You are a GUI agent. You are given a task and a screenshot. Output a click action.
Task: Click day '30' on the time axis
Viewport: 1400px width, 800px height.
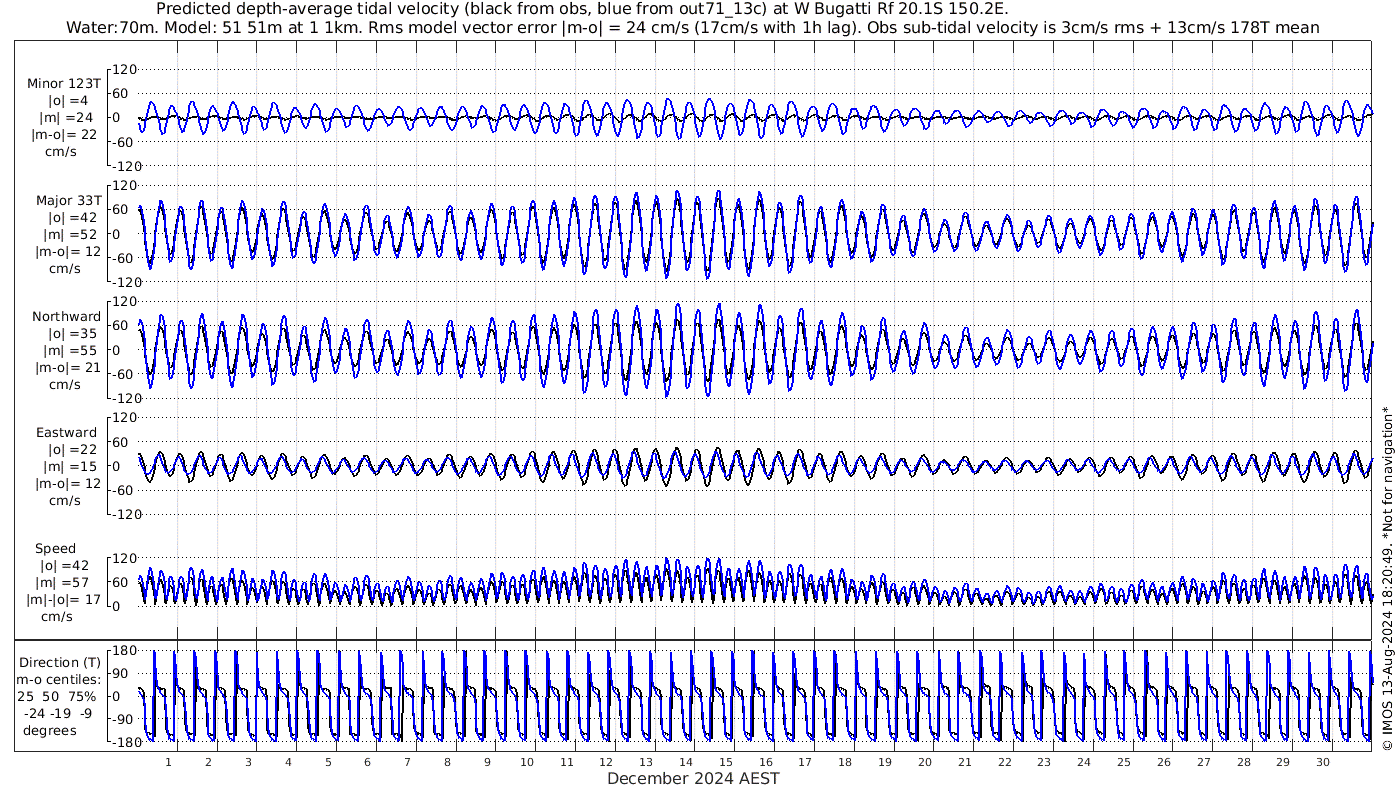(x=1323, y=762)
